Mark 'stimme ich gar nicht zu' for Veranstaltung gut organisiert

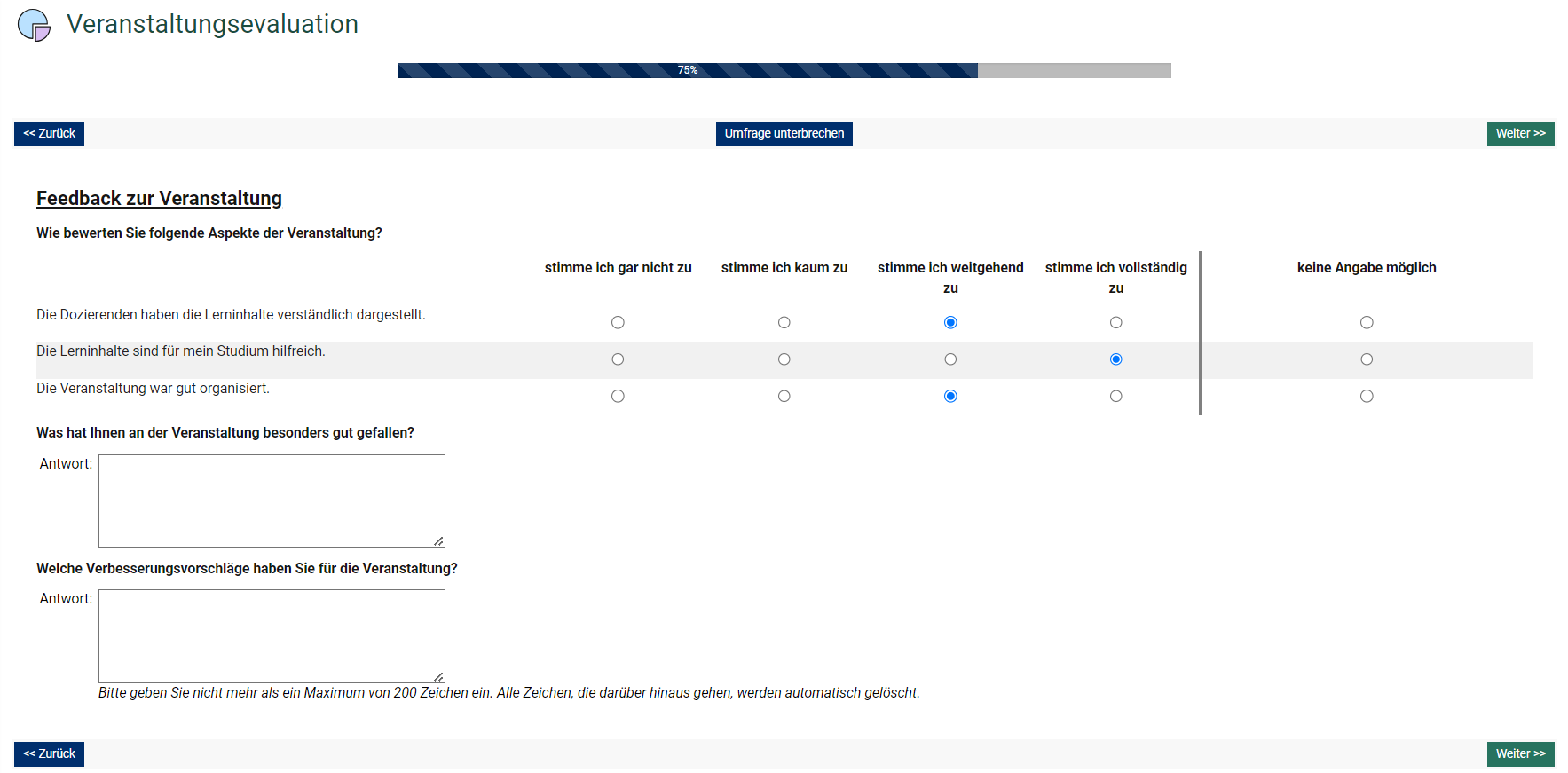(618, 396)
